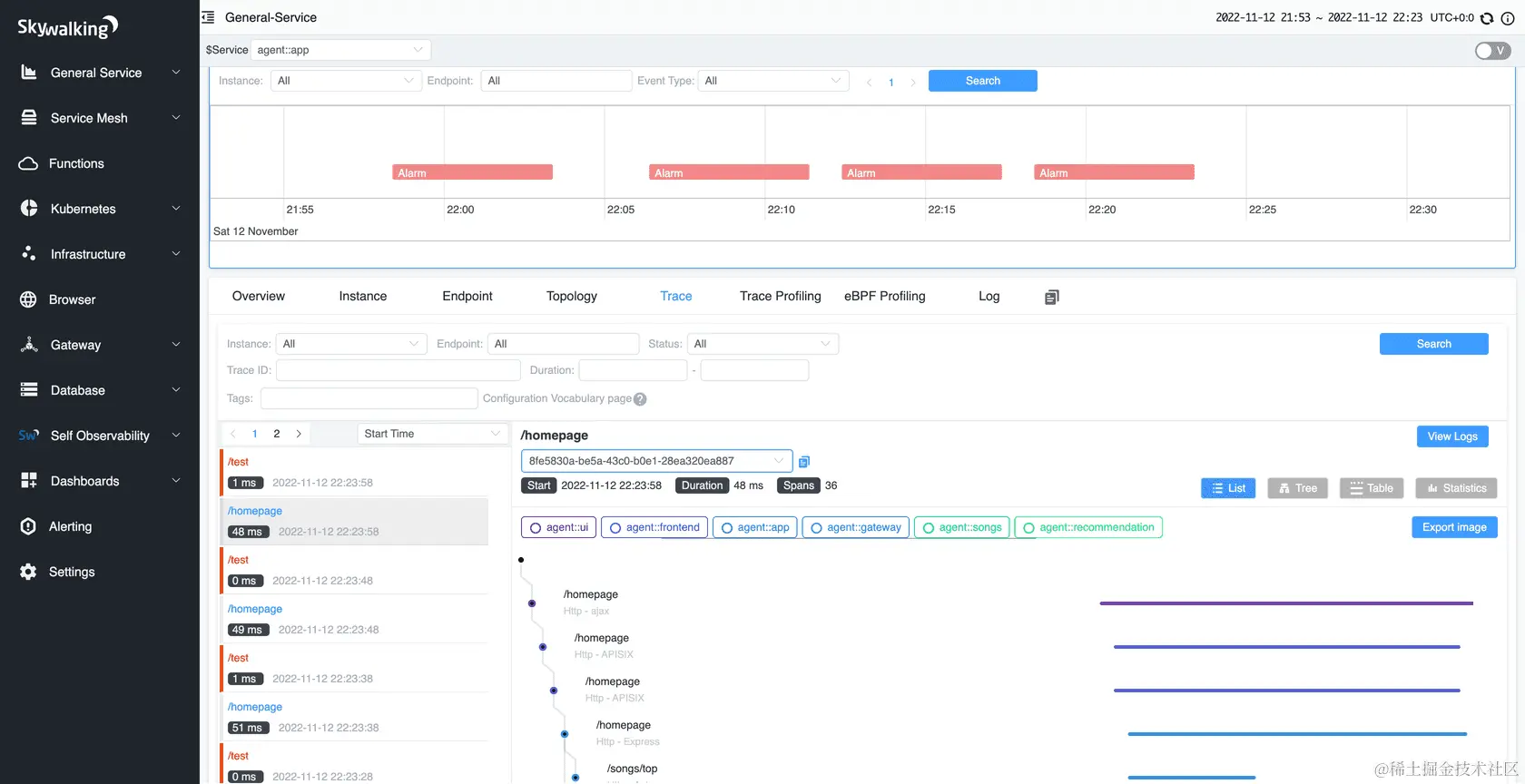Click the info icon in the top bar
The width and height of the screenshot is (1525, 784).
1508,18
